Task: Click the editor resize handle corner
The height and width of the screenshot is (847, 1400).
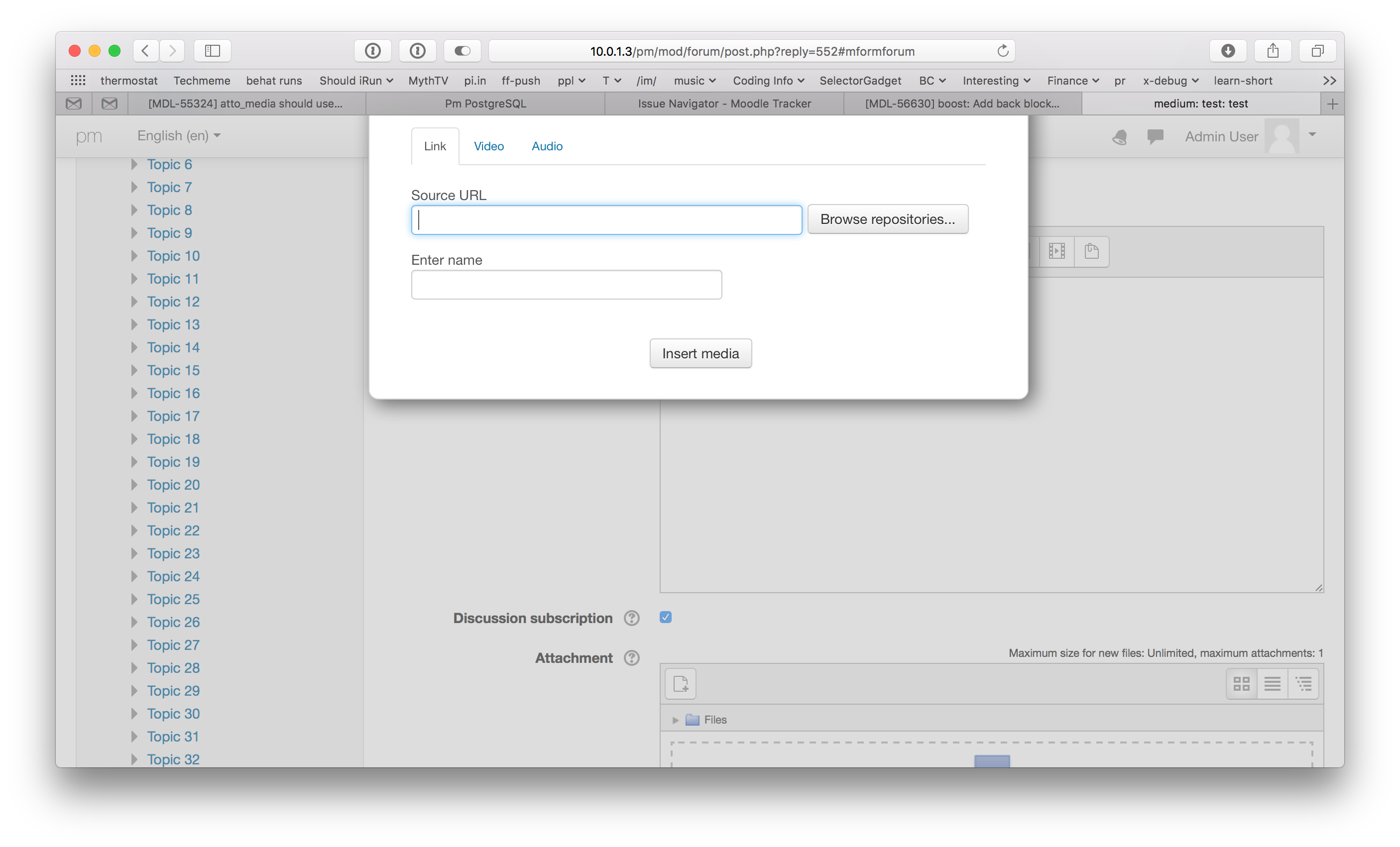Action: coord(1318,587)
